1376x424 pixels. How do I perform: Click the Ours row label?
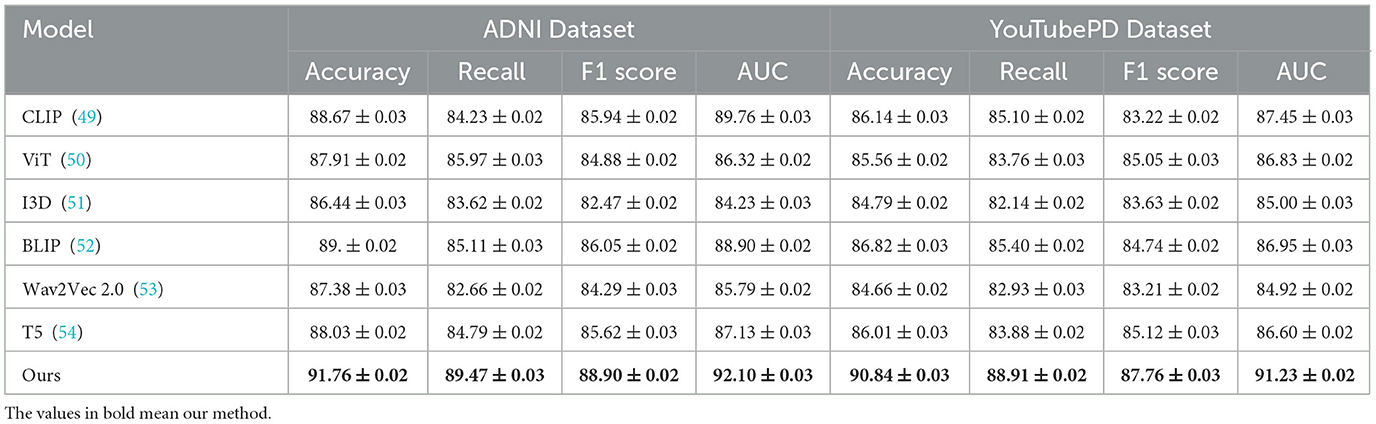[x=43, y=375]
